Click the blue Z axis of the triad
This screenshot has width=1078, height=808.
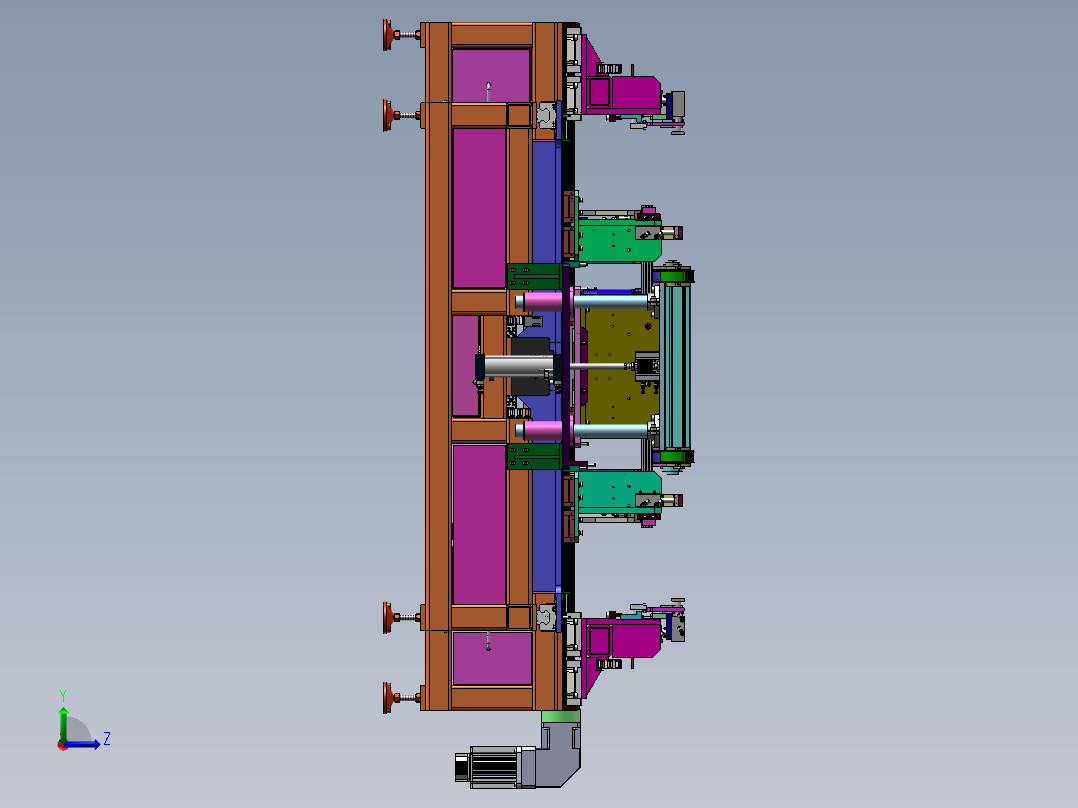click(82, 744)
